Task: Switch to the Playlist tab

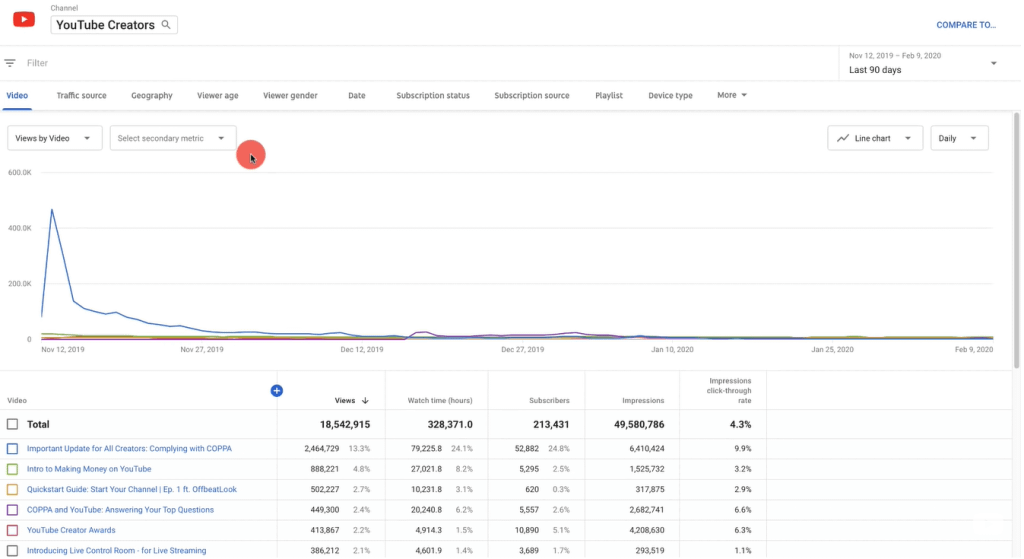Action: (x=609, y=95)
